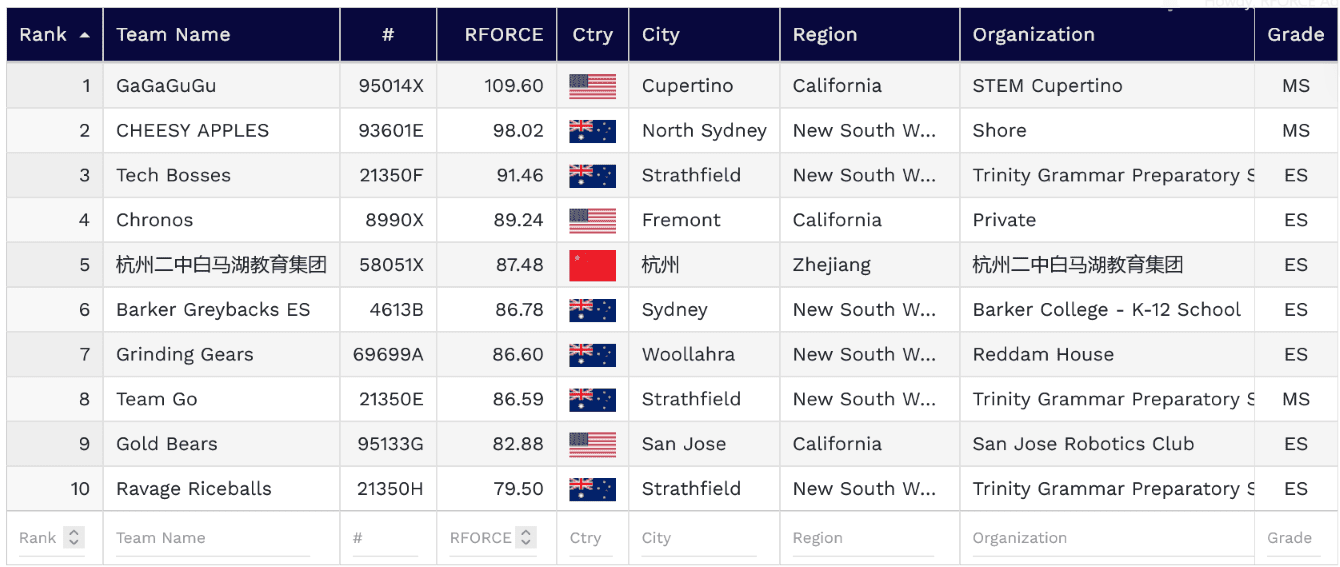Sort by the Team Name column header

pos(173,35)
